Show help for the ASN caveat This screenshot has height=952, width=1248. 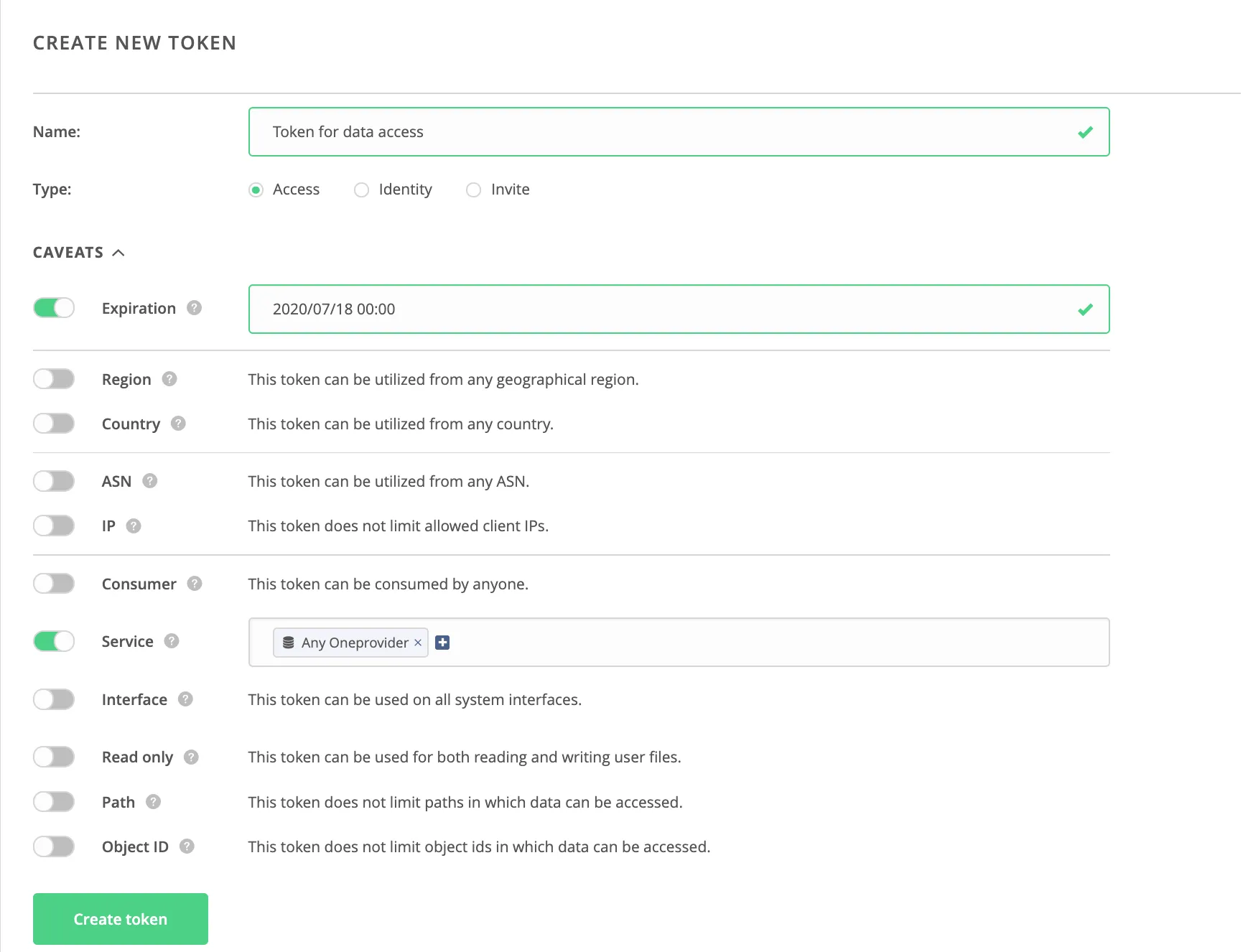(x=149, y=481)
